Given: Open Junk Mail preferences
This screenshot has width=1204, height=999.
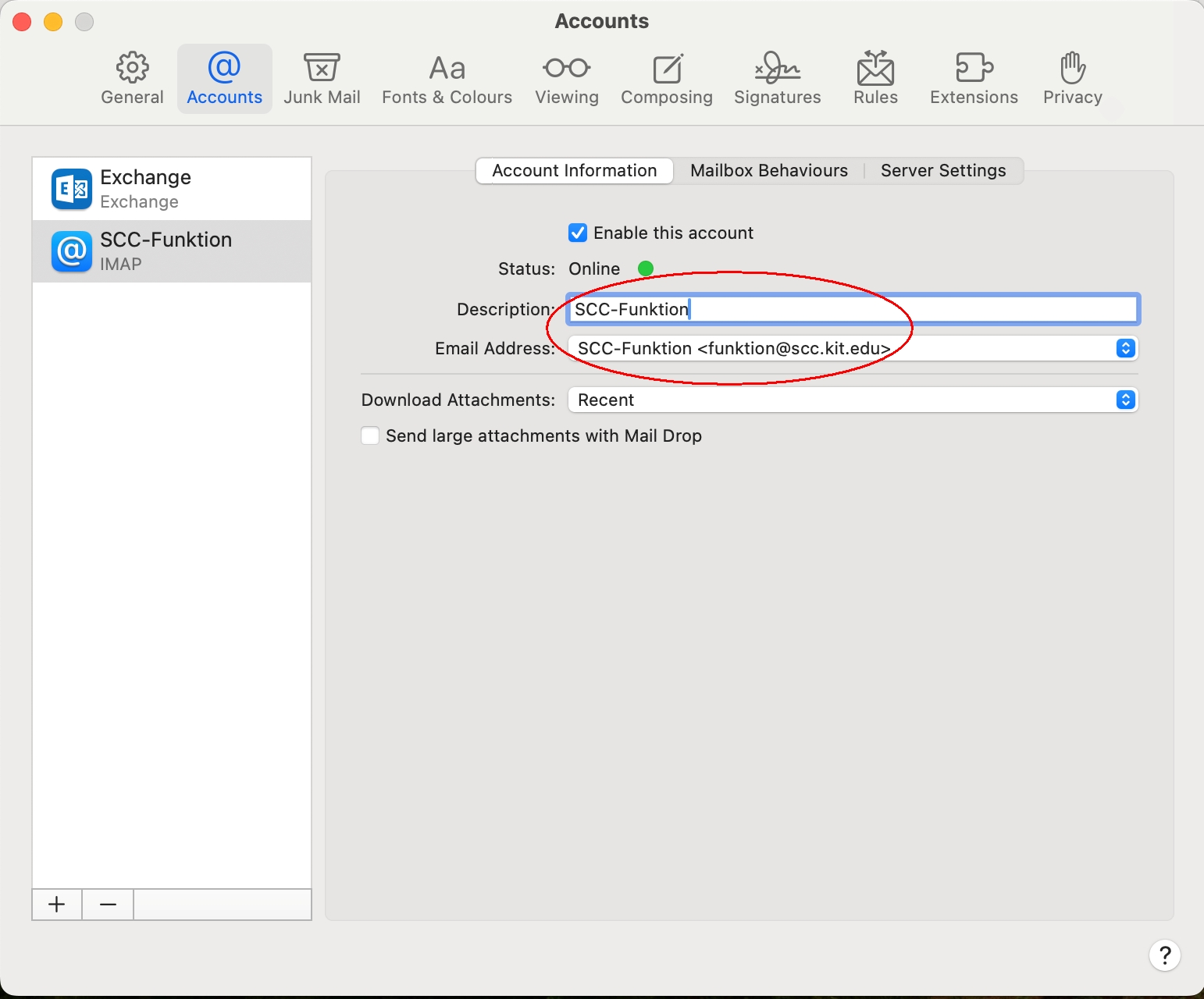Looking at the screenshot, I should point(322,79).
